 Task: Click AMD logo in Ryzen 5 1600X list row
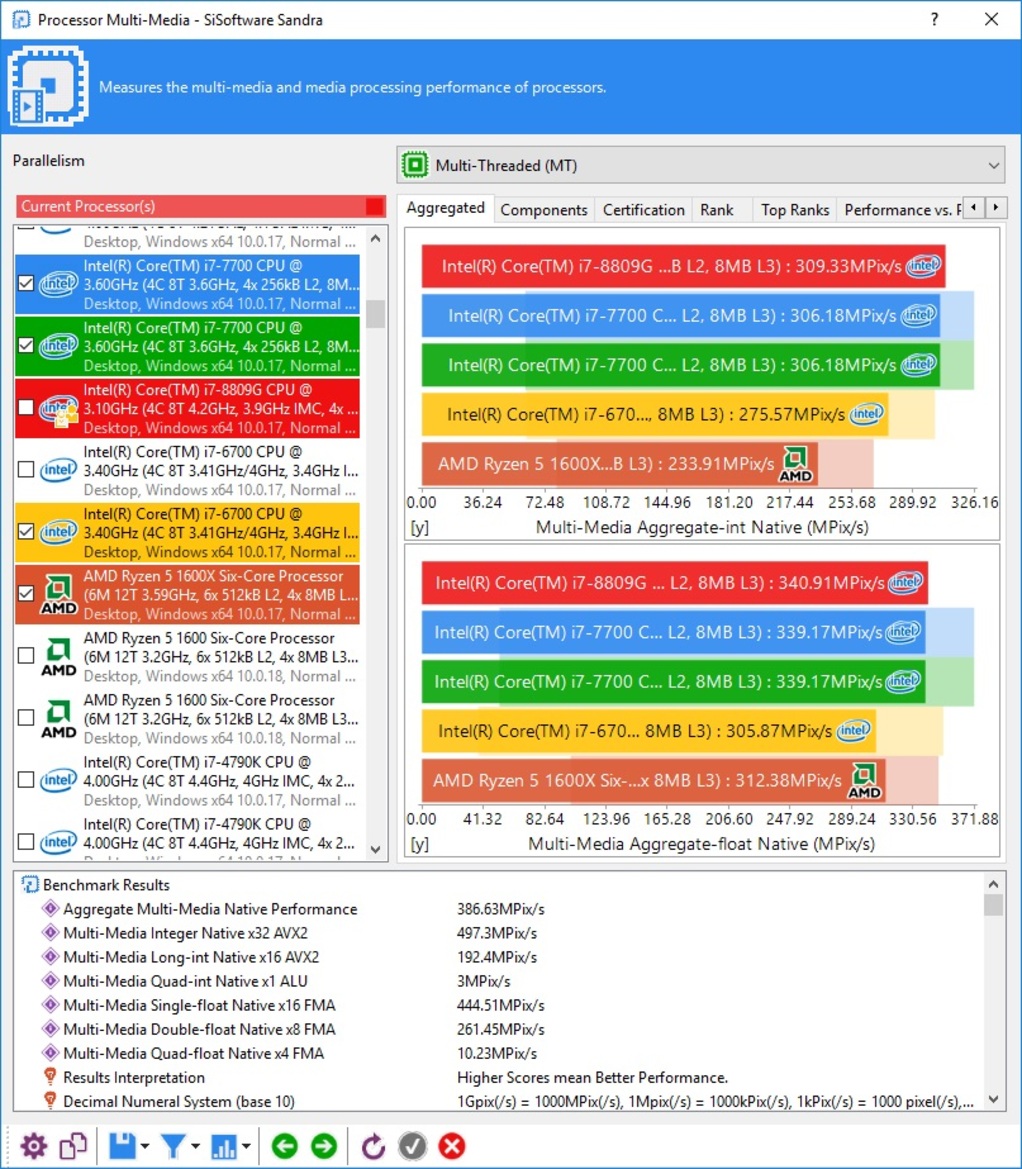pos(59,594)
